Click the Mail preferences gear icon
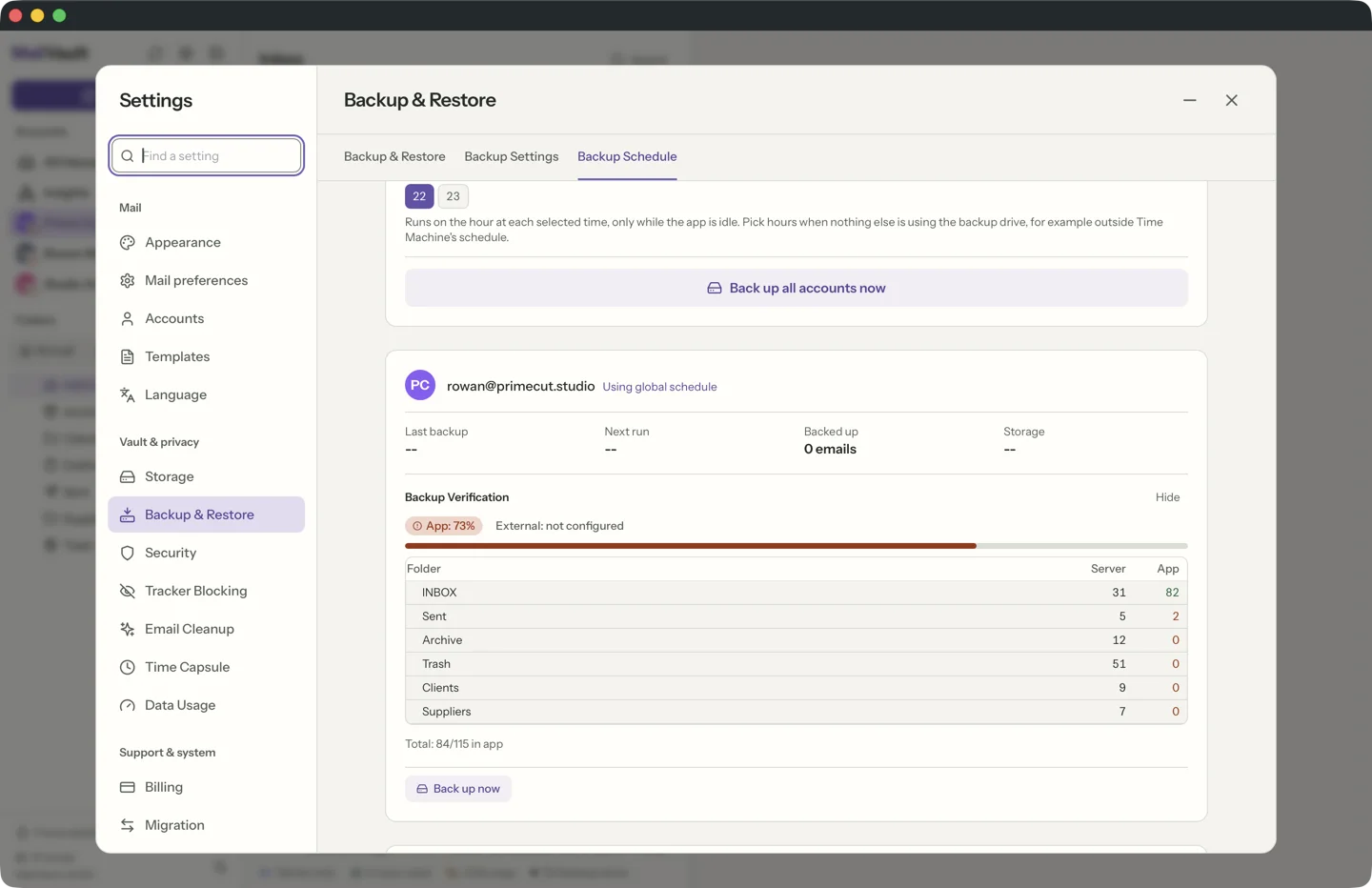This screenshot has height=888, width=1372. 128,281
